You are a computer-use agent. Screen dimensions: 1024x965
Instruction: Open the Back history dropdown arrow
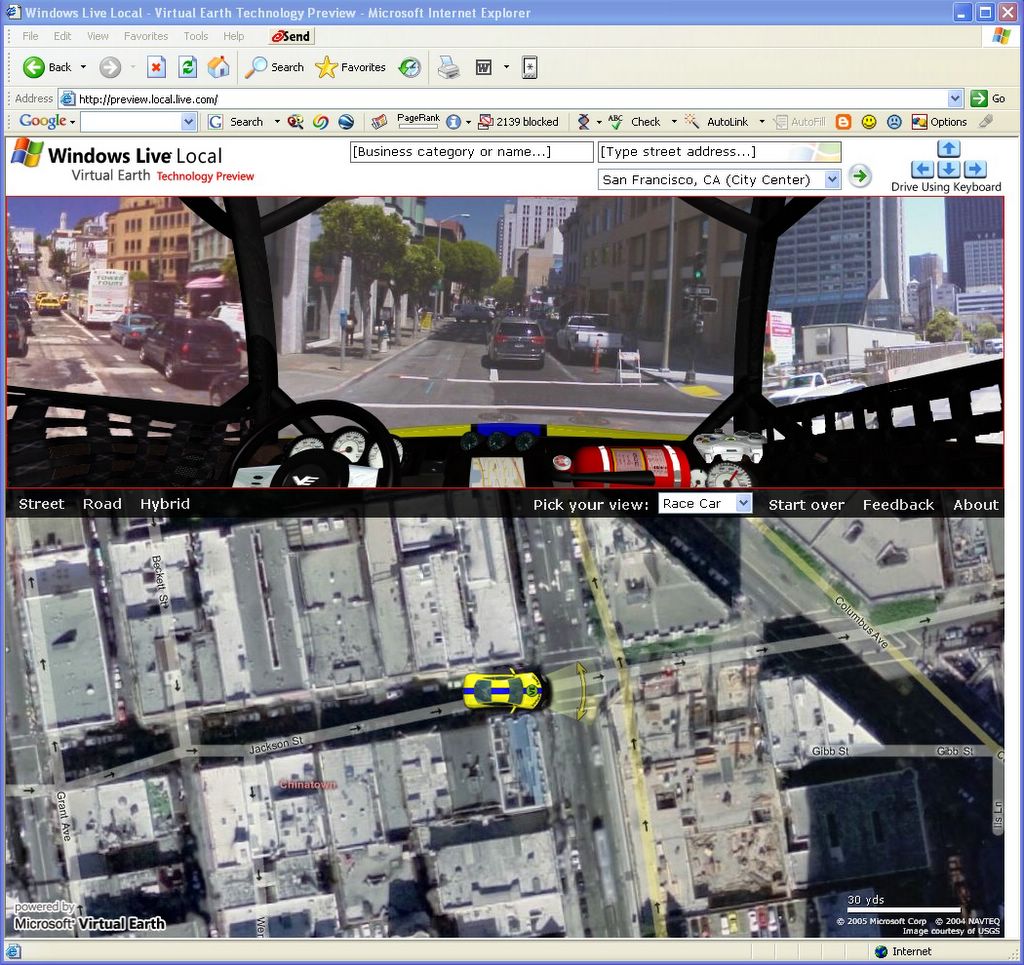point(83,67)
